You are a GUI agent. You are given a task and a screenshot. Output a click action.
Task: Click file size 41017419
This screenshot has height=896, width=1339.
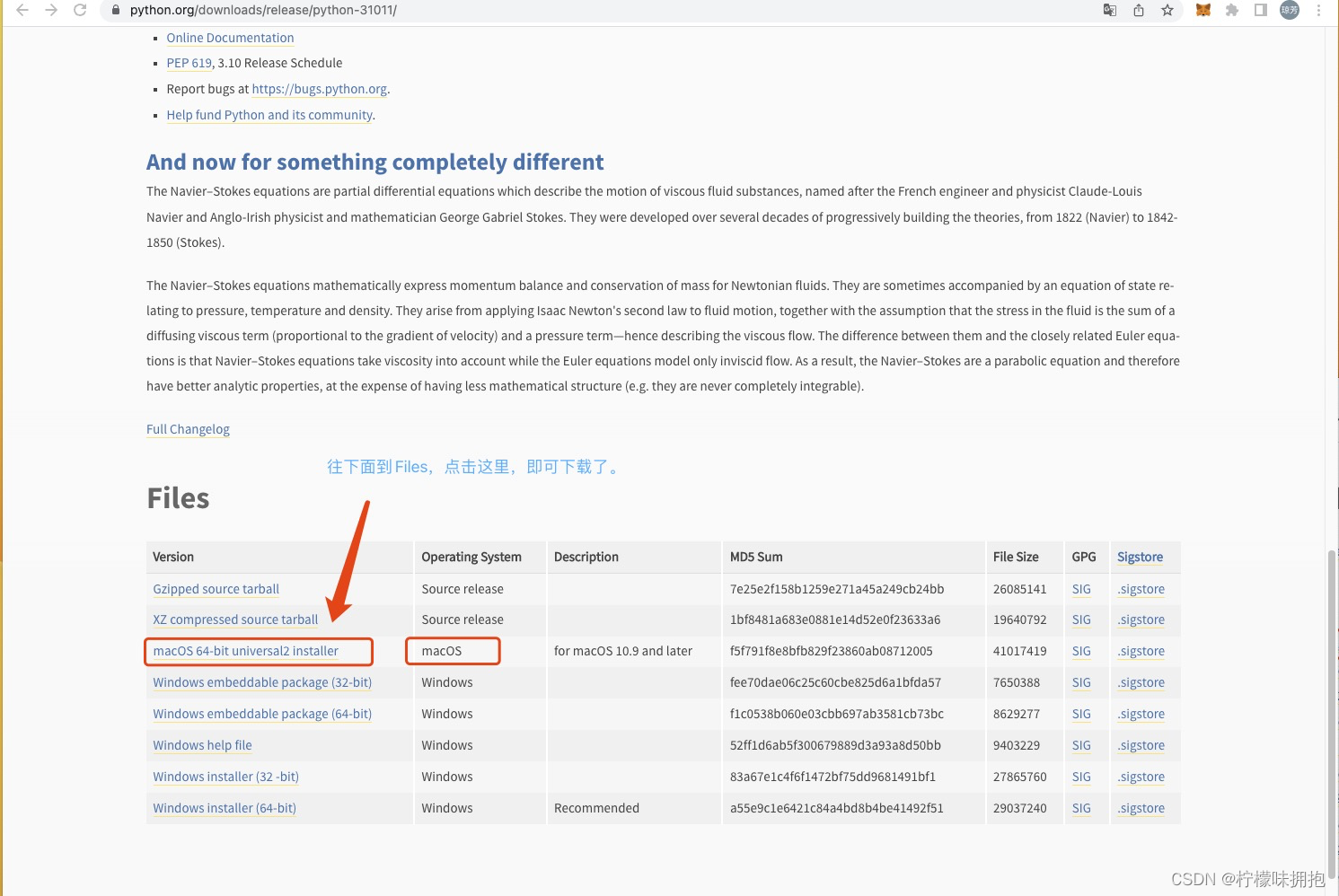point(1020,651)
